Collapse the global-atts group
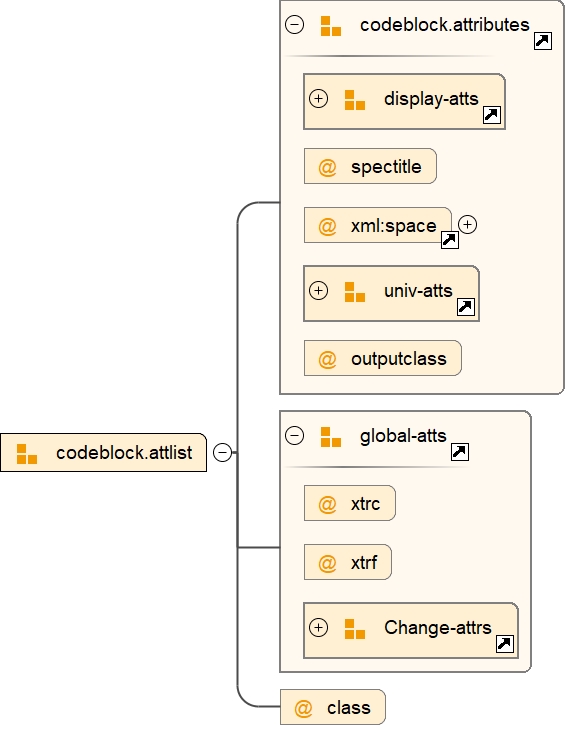566x733 pixels. click(294, 436)
